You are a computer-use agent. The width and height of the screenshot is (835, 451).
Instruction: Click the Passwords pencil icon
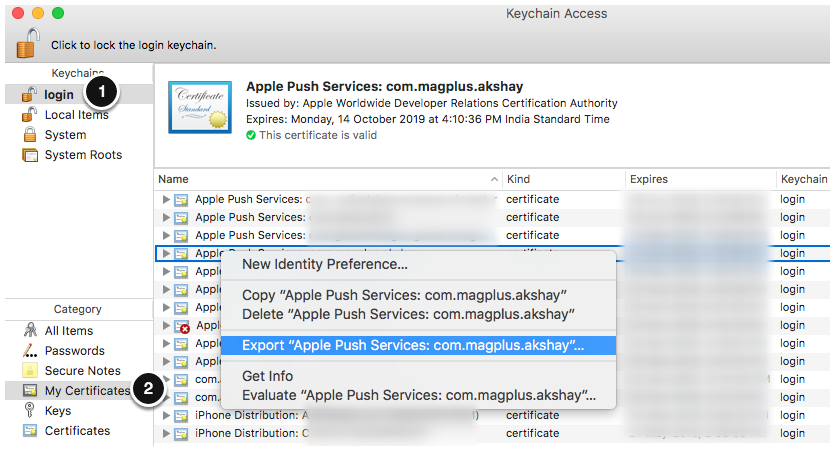[x=30, y=351]
